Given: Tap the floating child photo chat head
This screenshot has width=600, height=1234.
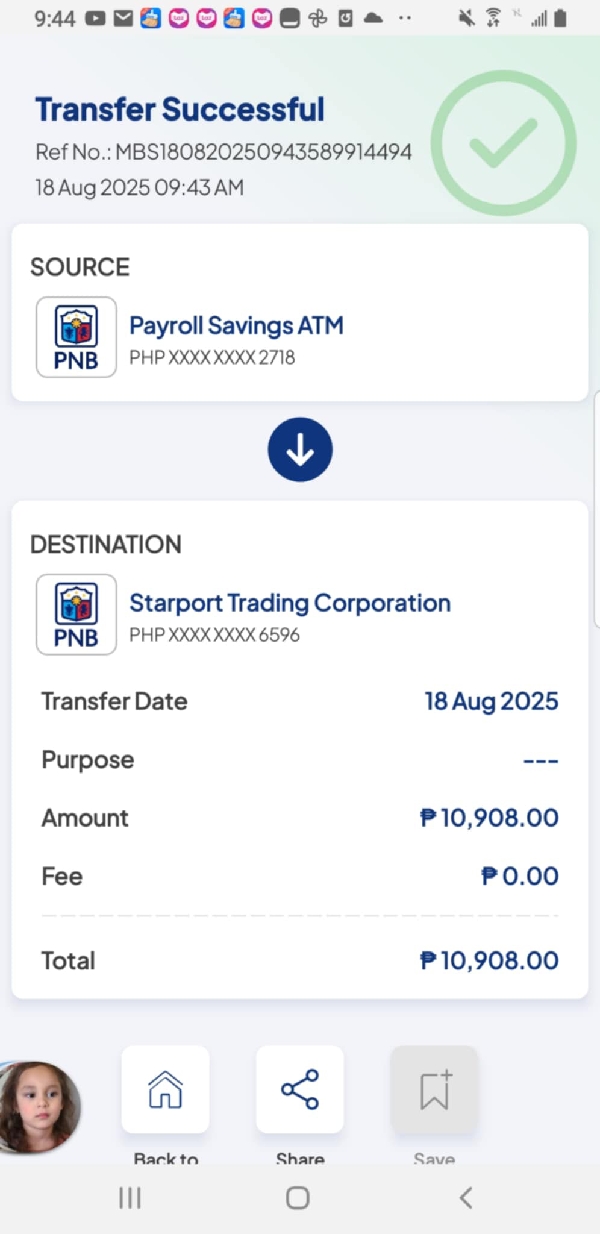Looking at the screenshot, I should click(38, 1107).
